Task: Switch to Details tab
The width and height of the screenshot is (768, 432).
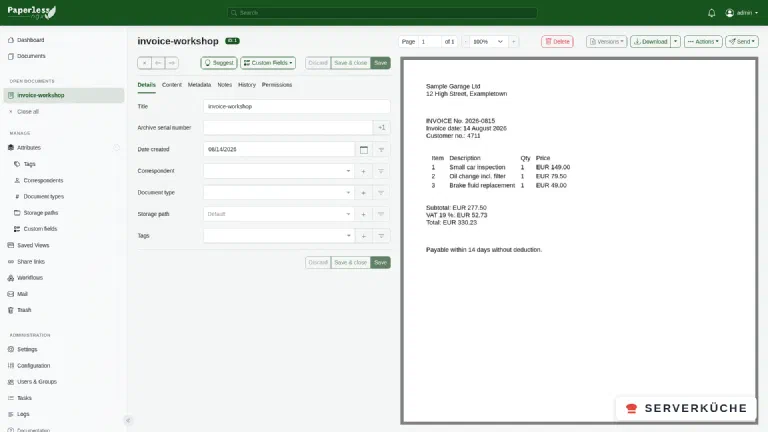Action: pos(146,85)
